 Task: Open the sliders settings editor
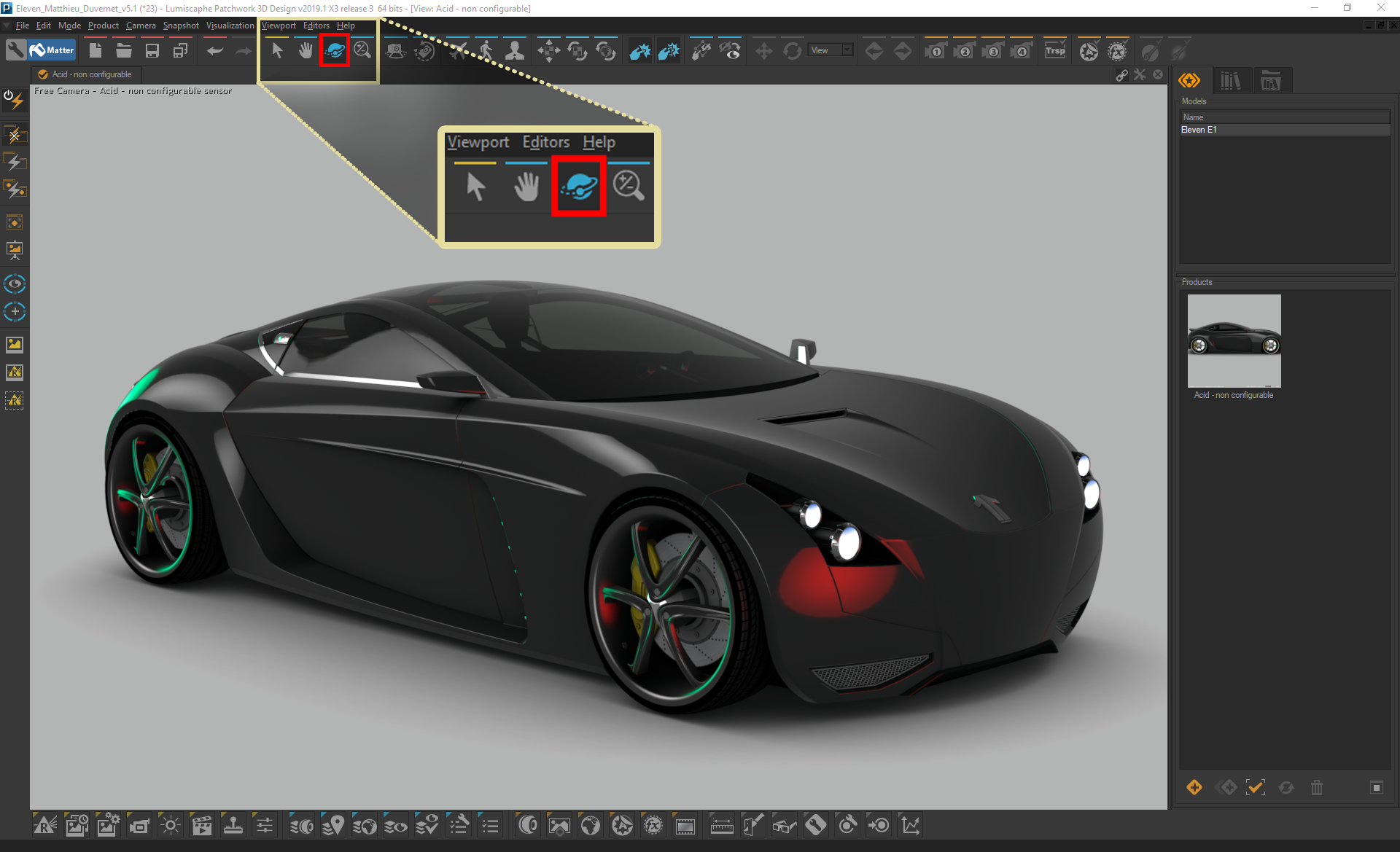(x=264, y=825)
